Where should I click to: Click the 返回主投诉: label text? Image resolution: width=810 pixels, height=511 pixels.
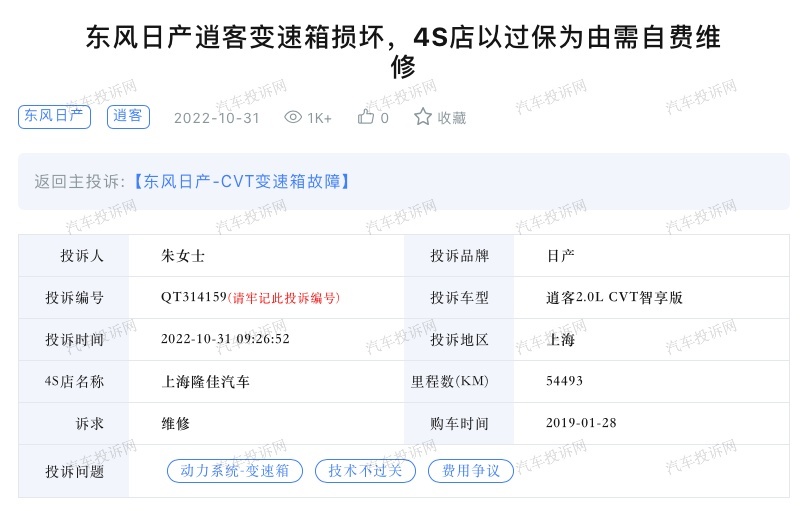pyautogui.click(x=80, y=181)
